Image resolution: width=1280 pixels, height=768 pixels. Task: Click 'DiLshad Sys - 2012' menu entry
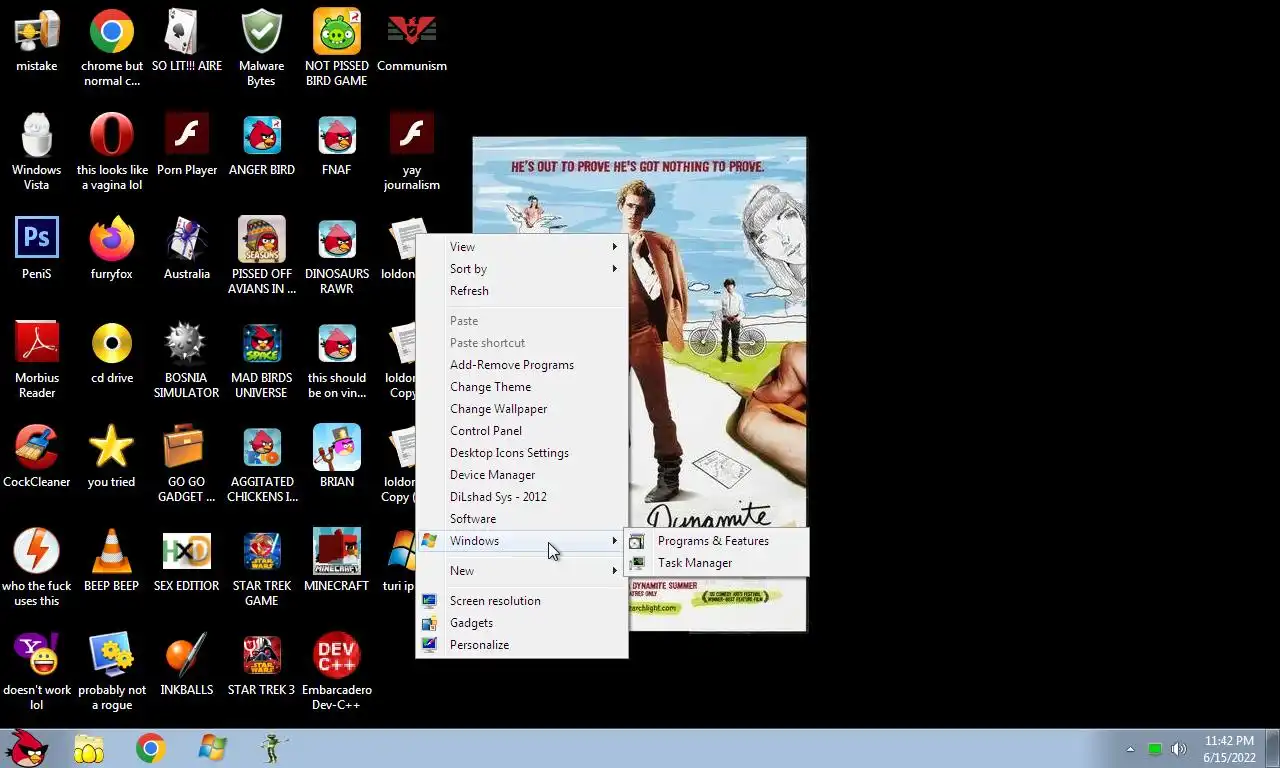[522, 497]
